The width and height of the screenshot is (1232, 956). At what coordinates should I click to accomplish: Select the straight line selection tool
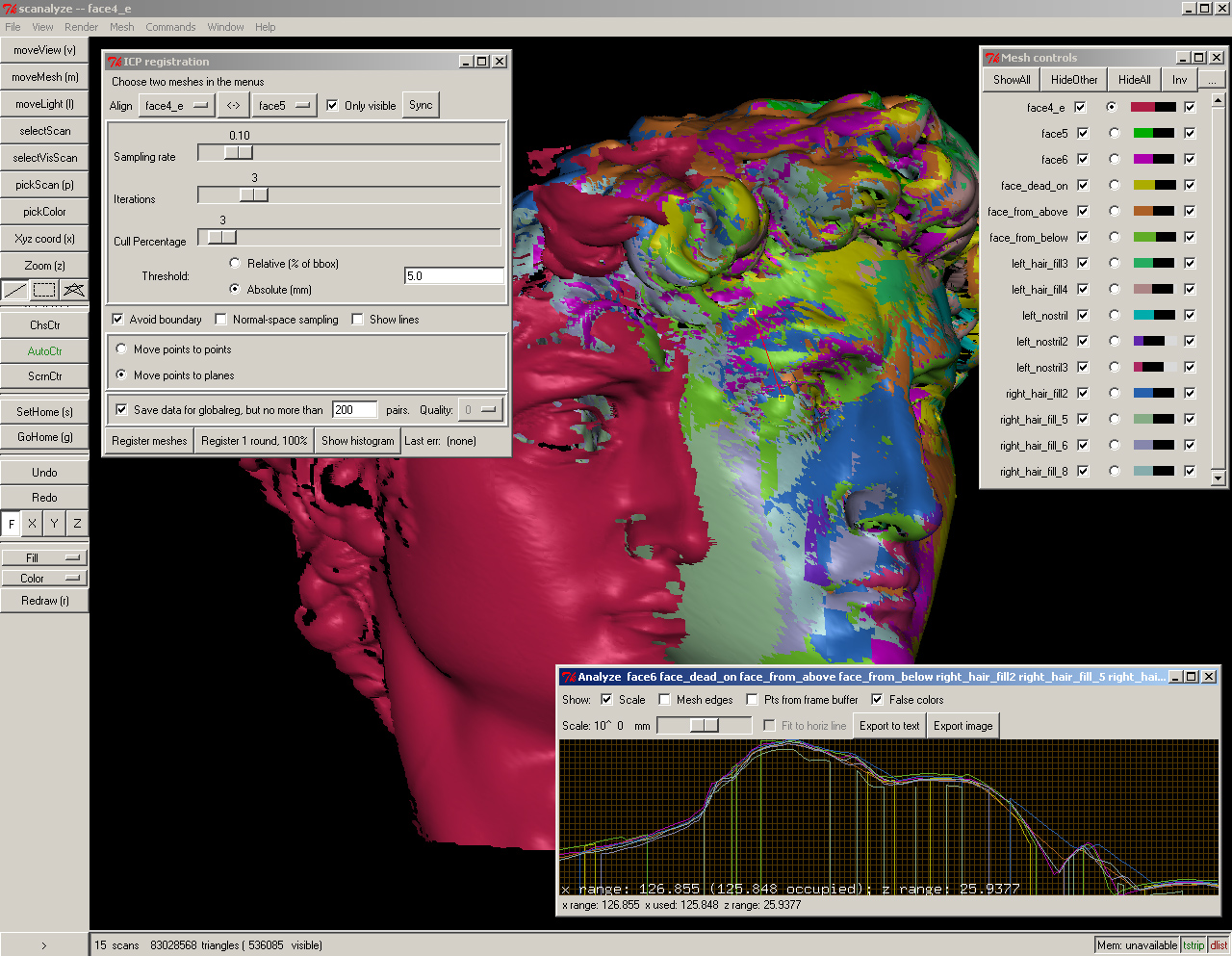(x=15, y=289)
